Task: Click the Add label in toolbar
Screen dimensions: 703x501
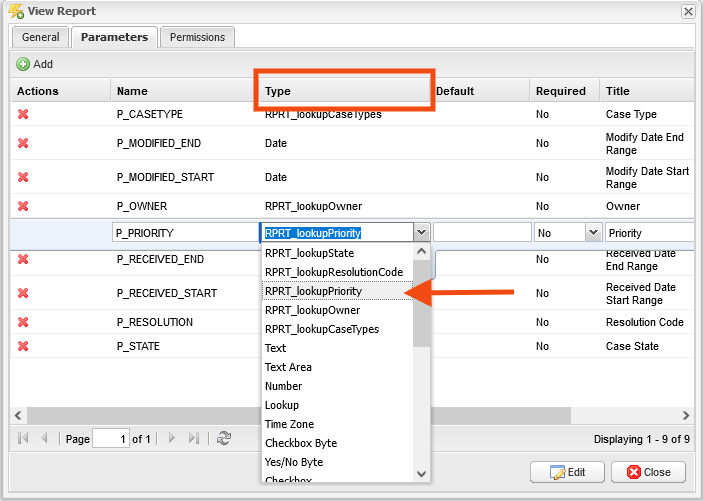Action: [43, 64]
